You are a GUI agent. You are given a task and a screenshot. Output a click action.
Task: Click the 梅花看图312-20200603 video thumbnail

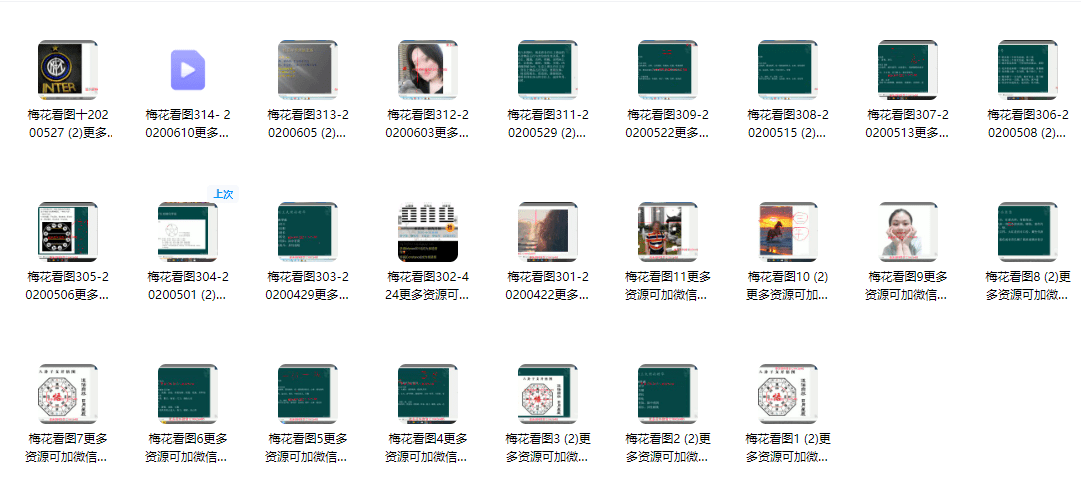[427, 70]
